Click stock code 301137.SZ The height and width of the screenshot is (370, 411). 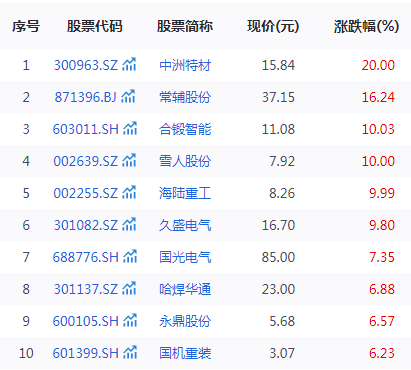pyautogui.click(x=86, y=289)
